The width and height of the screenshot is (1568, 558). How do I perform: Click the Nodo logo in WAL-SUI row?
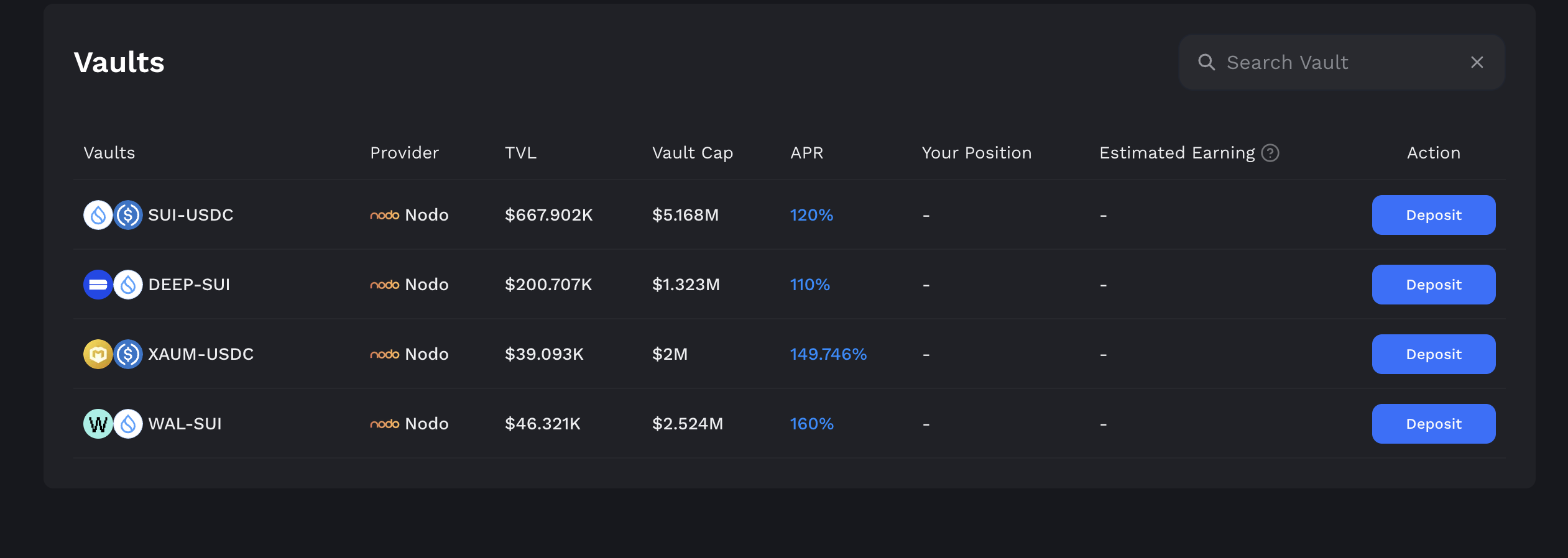tap(384, 424)
